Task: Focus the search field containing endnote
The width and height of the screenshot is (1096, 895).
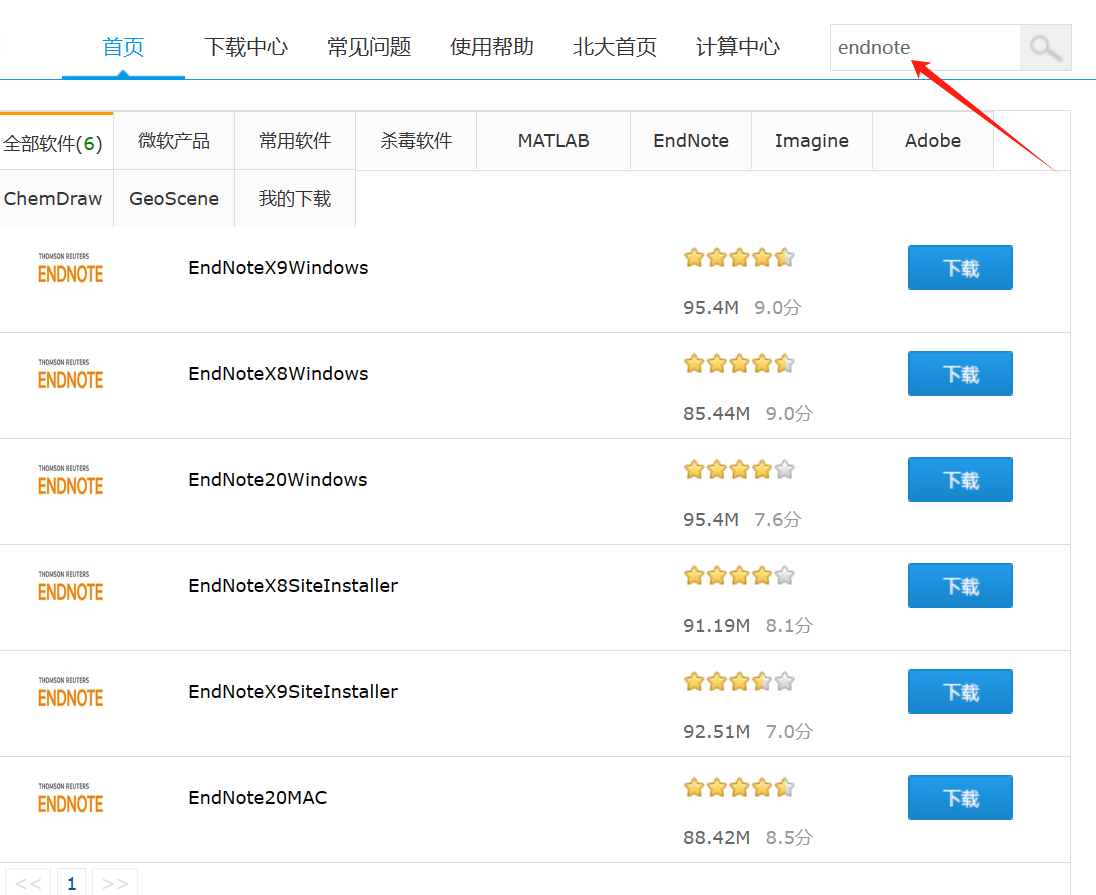Action: (924, 48)
